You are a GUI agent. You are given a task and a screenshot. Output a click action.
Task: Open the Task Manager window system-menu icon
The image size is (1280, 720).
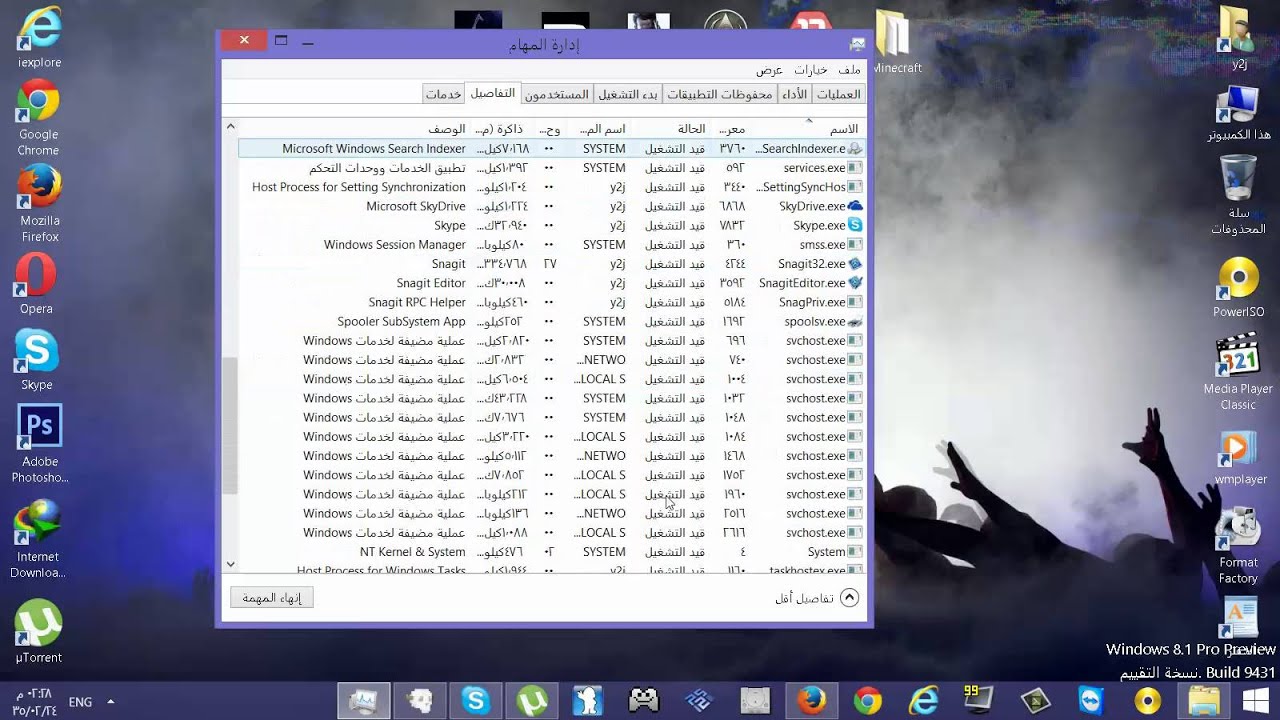(857, 44)
